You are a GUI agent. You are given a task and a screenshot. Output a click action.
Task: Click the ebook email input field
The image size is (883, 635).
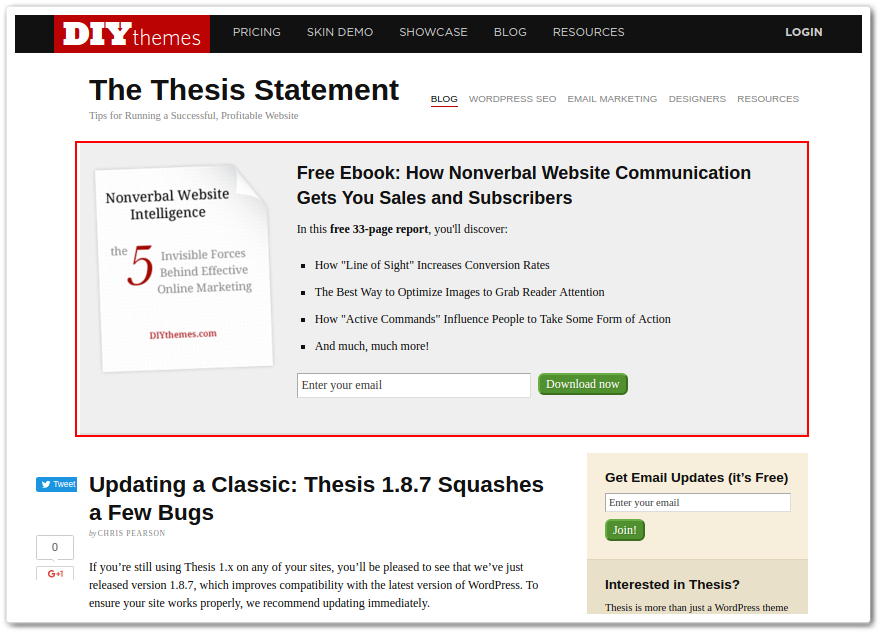pyautogui.click(x=413, y=385)
